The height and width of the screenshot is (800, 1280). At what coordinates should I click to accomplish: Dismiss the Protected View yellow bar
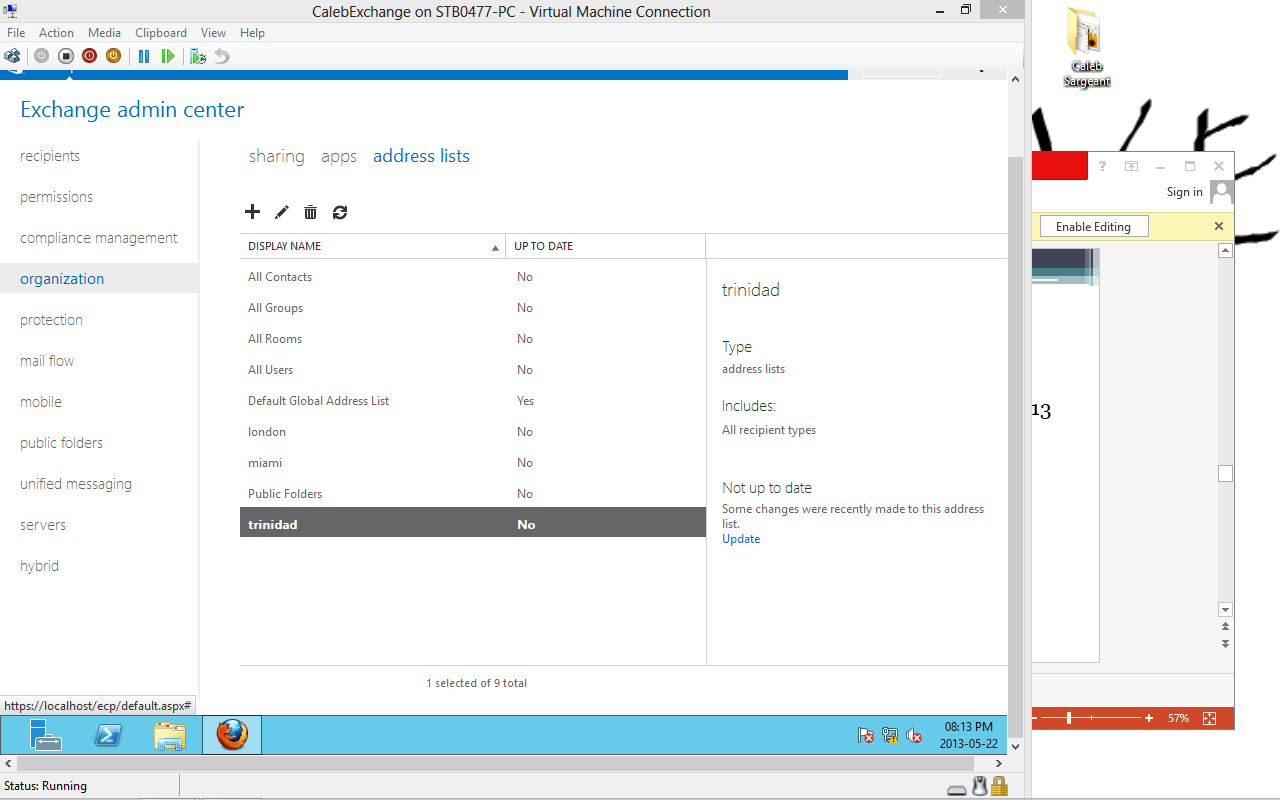click(1219, 226)
